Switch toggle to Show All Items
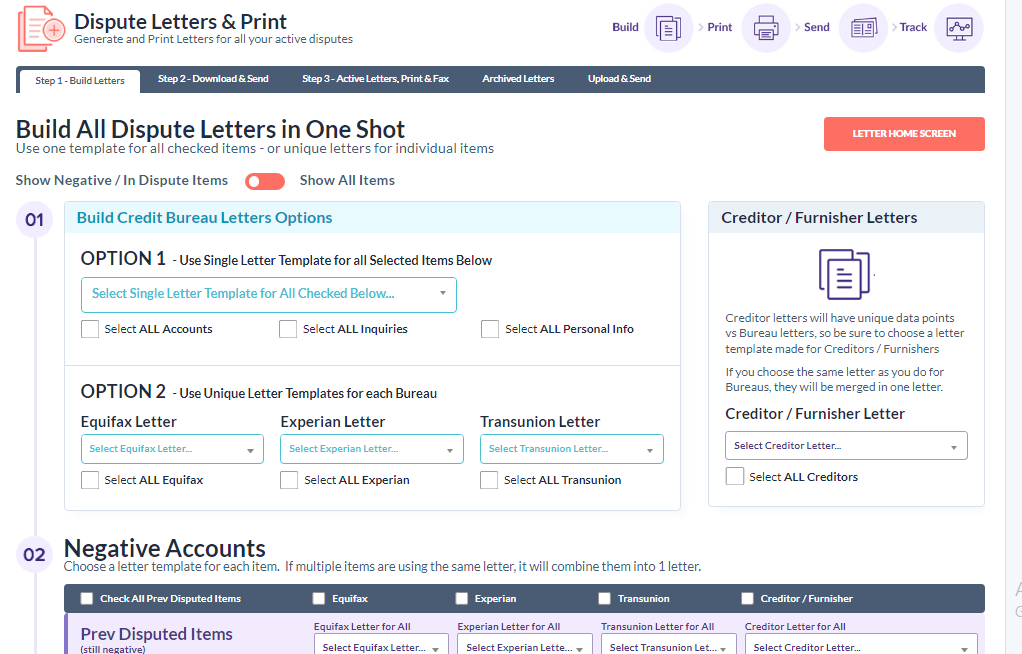Screen dimensions: 1022x654 264,181
